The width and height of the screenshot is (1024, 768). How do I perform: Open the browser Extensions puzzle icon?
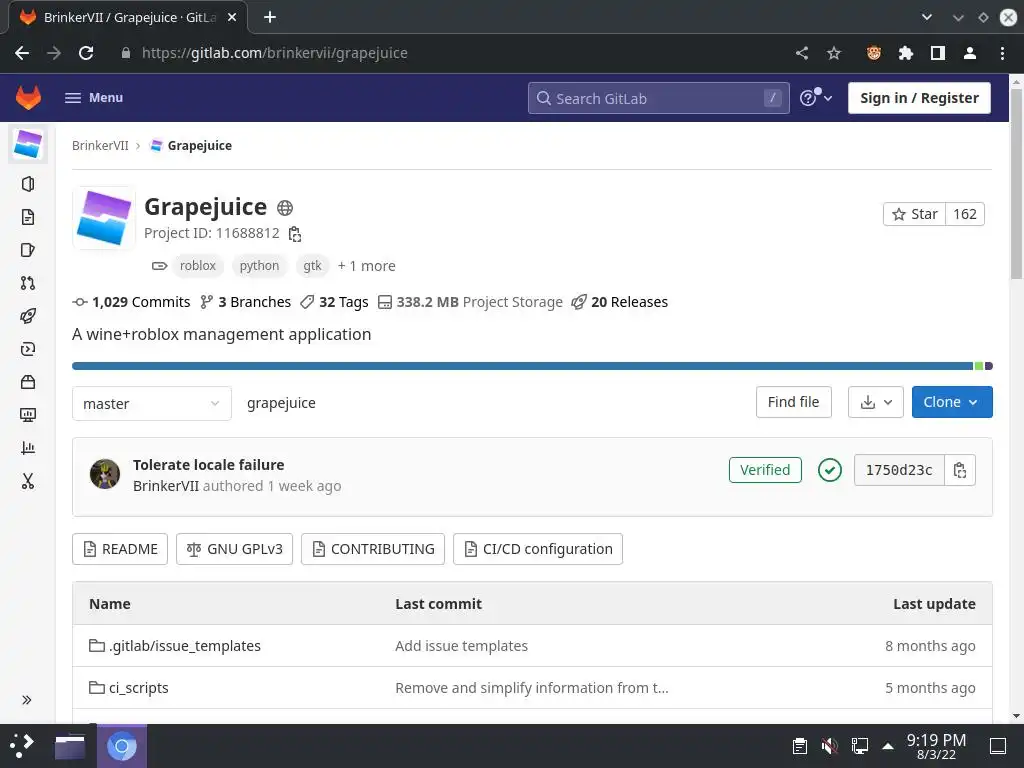click(906, 53)
